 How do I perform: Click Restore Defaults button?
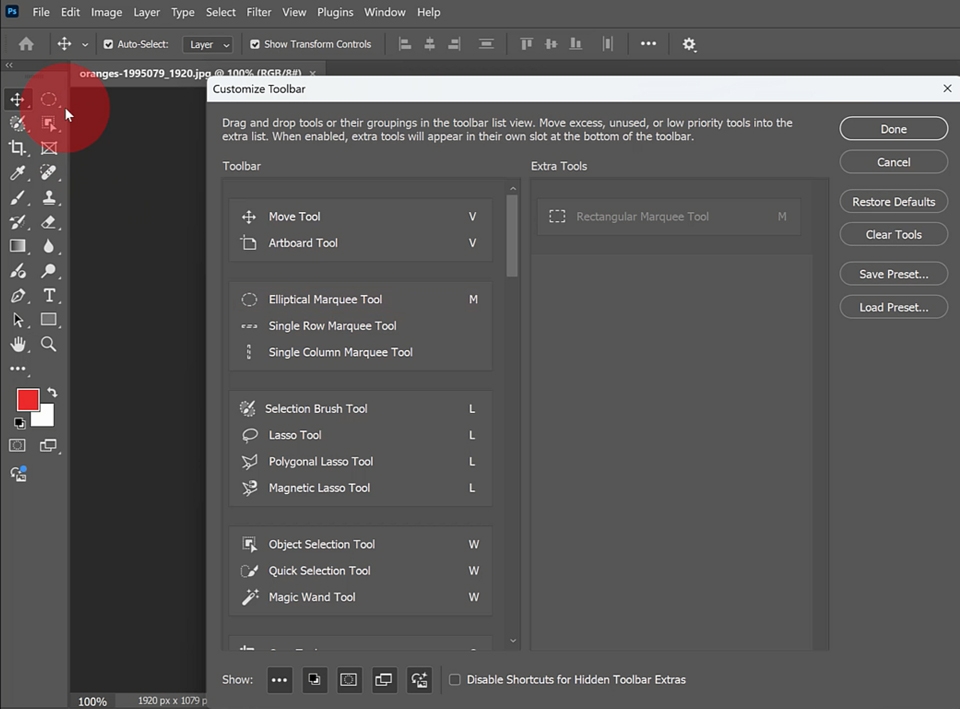[893, 201]
